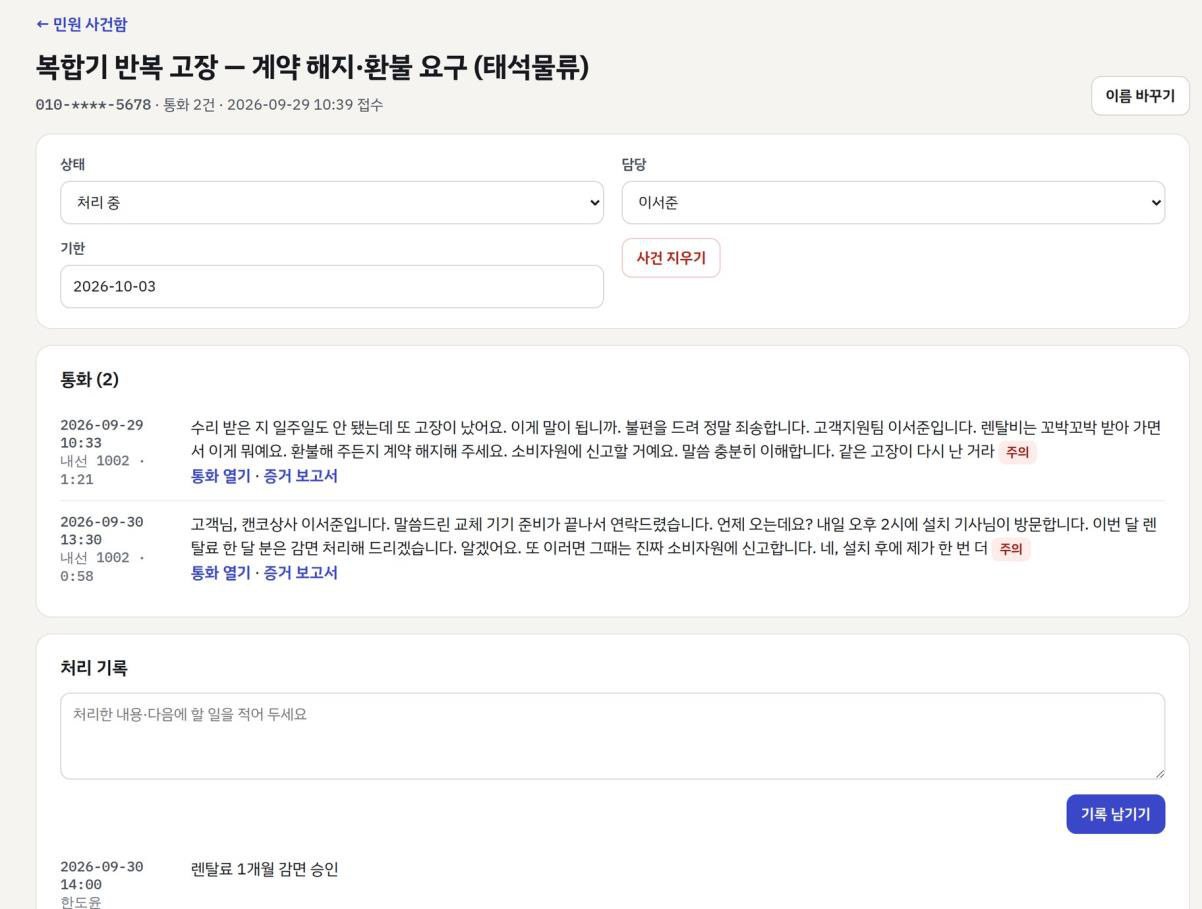Go back to 민원 사건함

[81, 24]
